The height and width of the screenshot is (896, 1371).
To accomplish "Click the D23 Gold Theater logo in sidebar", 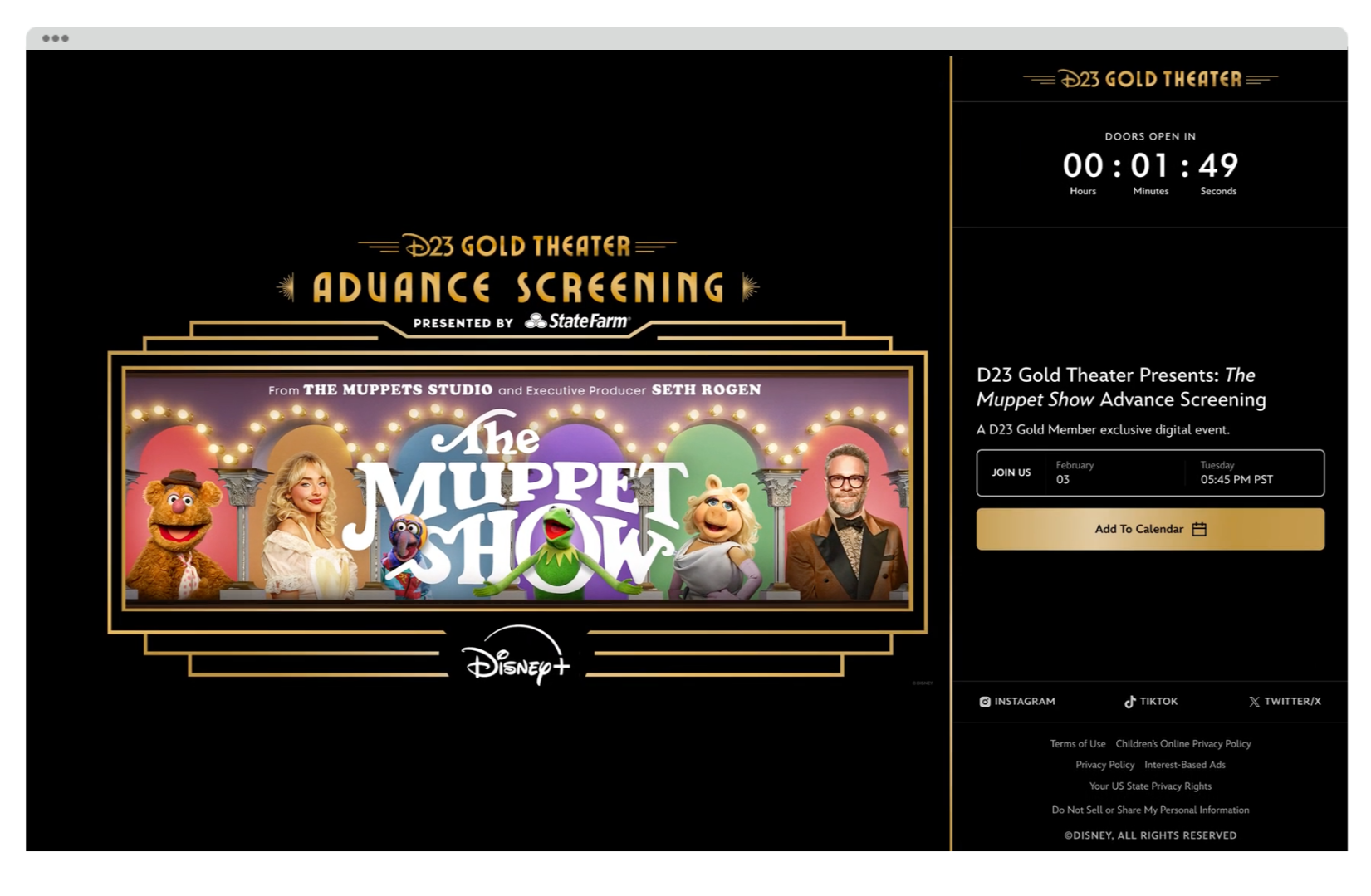I will [x=1150, y=79].
